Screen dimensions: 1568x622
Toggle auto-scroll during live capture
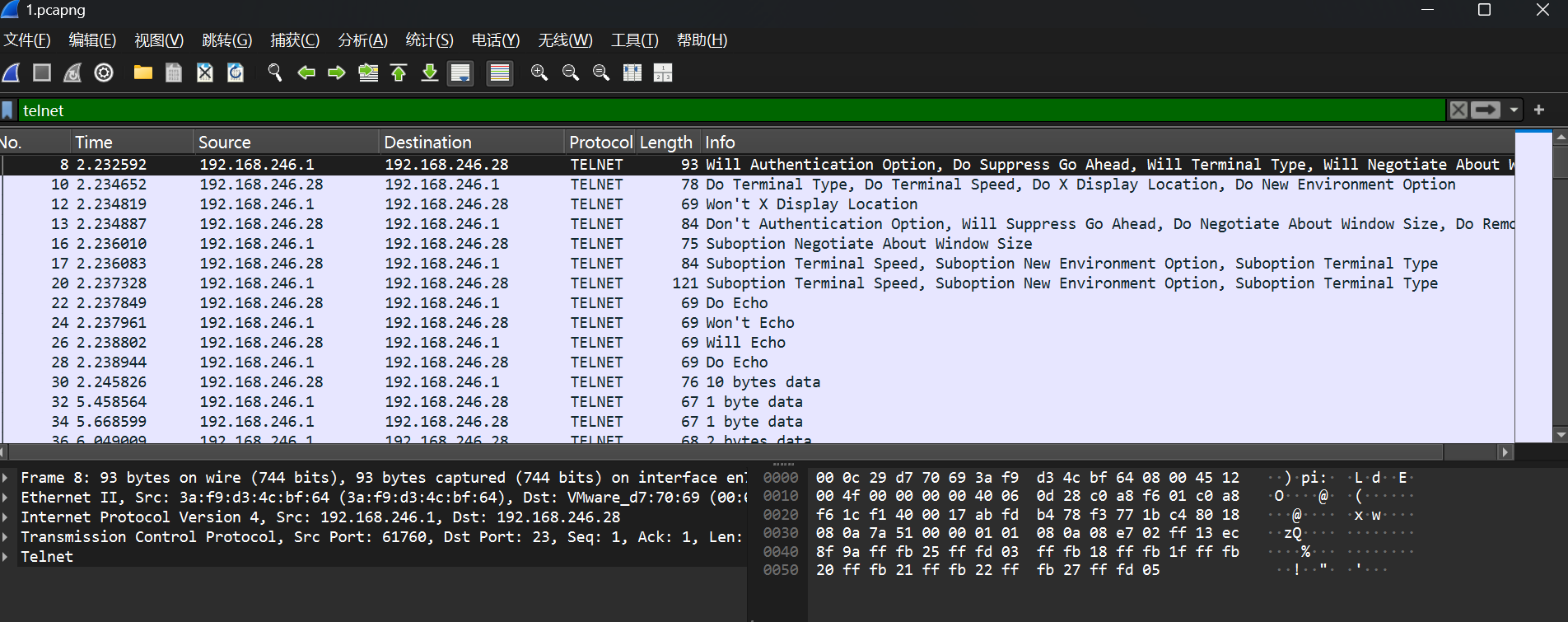[460, 73]
